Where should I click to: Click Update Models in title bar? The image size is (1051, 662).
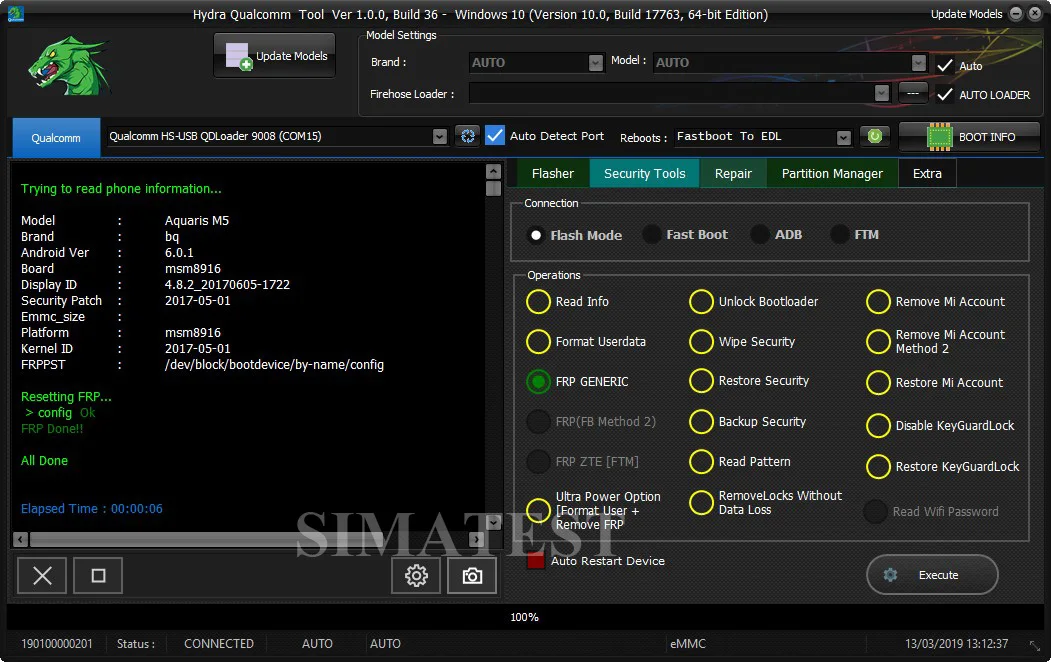pos(967,14)
